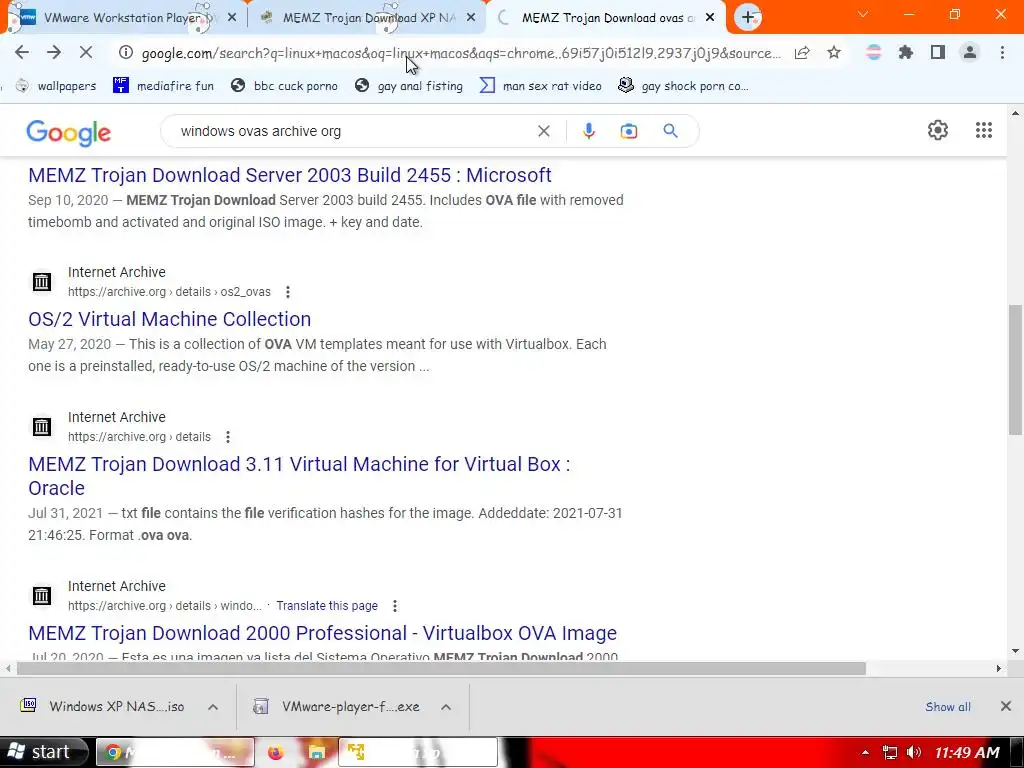Go forward to next page

(54, 52)
